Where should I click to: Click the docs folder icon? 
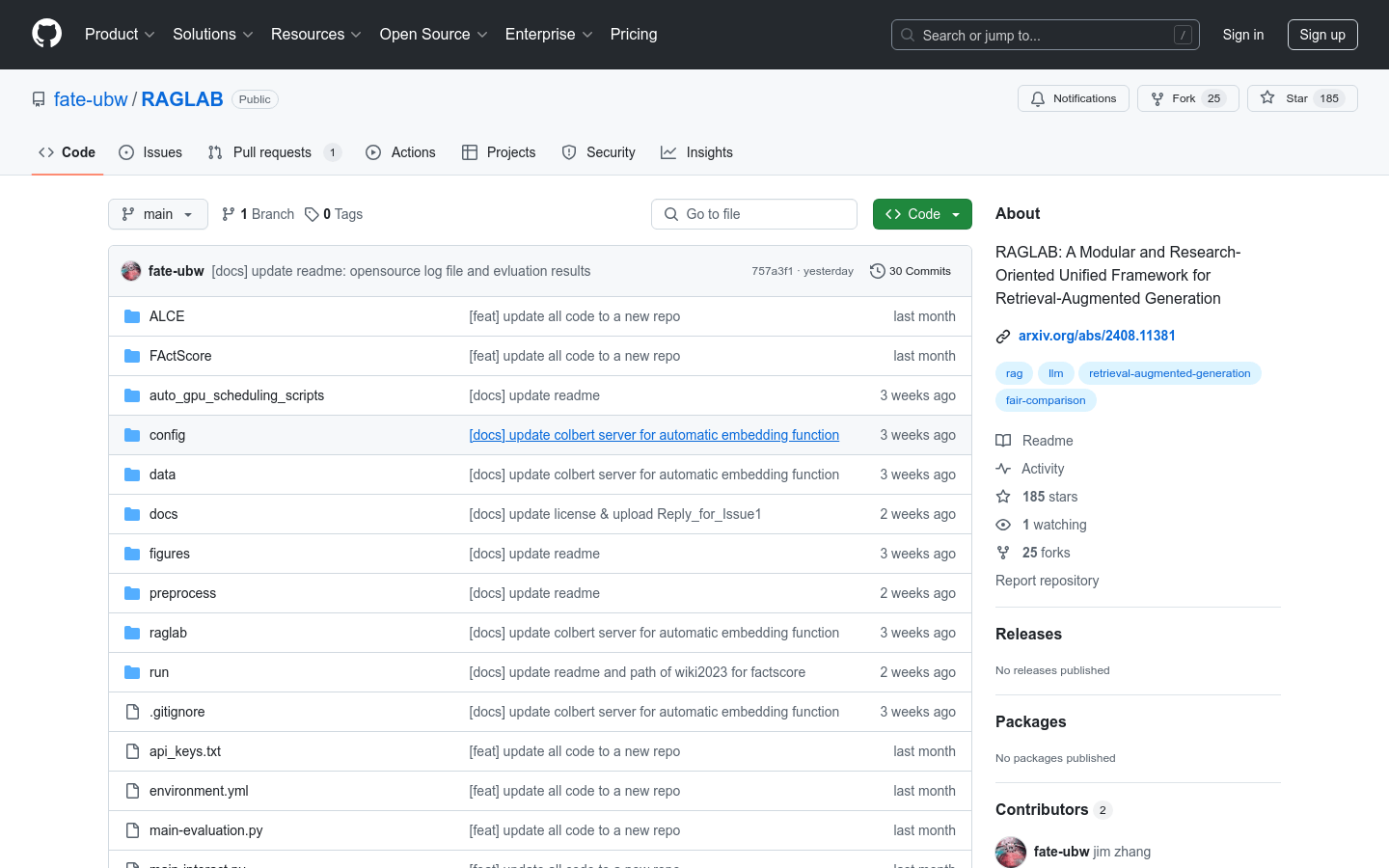click(132, 514)
